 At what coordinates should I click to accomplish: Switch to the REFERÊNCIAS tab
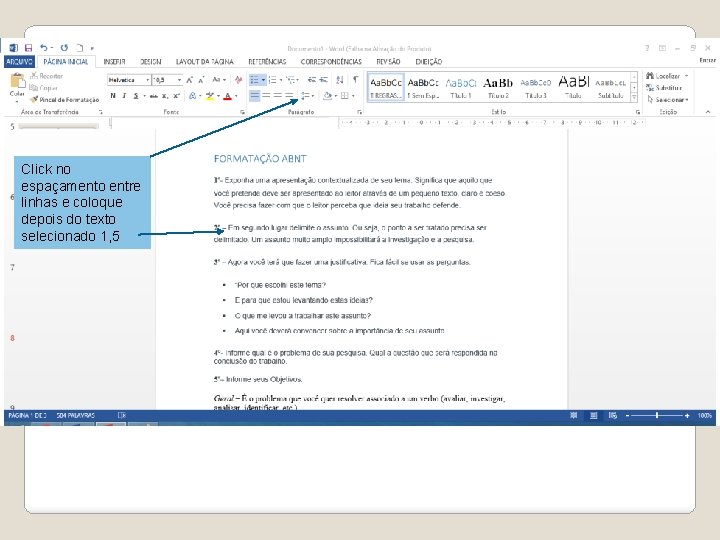pos(267,62)
